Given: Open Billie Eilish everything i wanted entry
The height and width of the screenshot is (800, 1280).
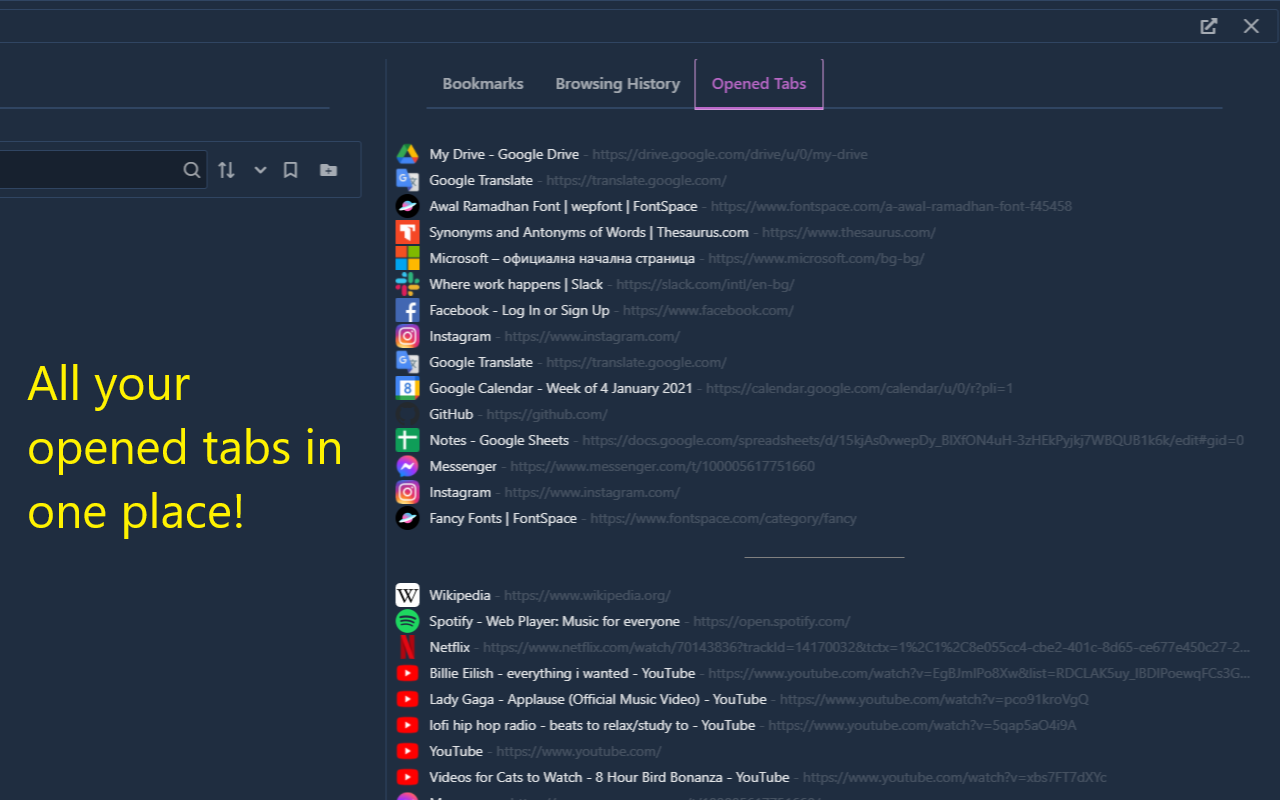Looking at the screenshot, I should click(x=562, y=673).
